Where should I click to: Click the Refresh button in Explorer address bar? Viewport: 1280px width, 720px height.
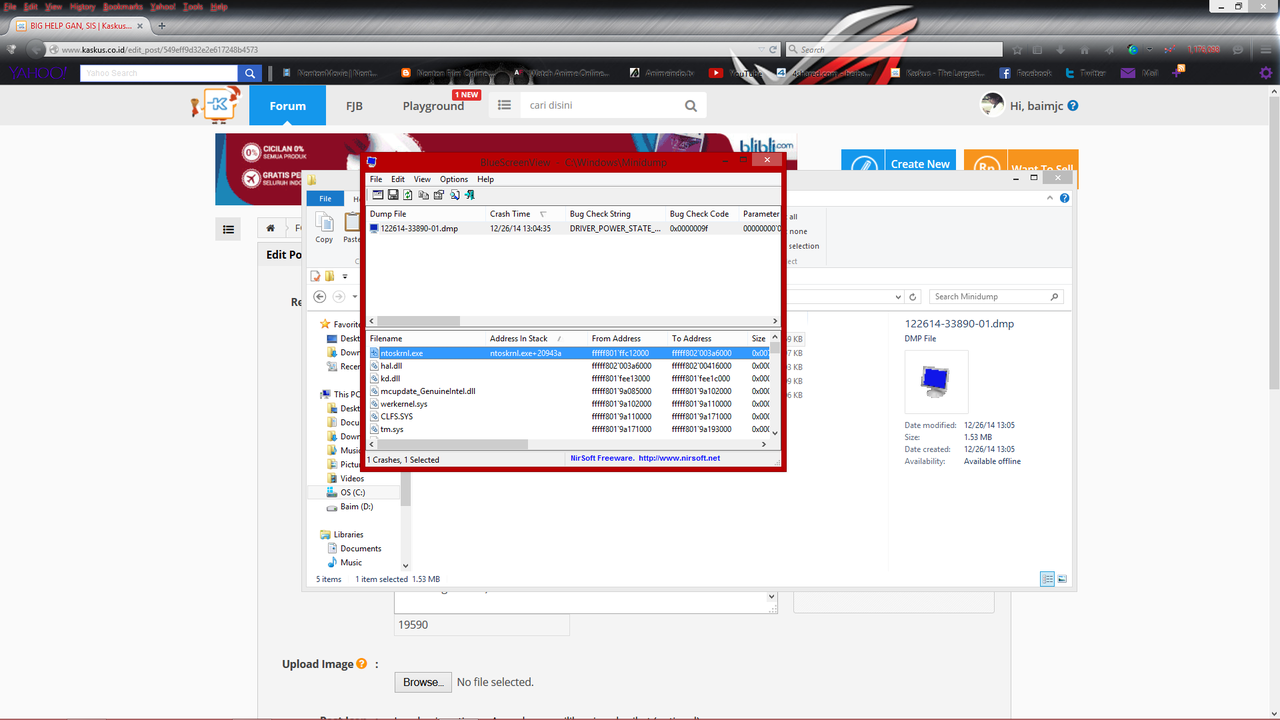tap(913, 297)
